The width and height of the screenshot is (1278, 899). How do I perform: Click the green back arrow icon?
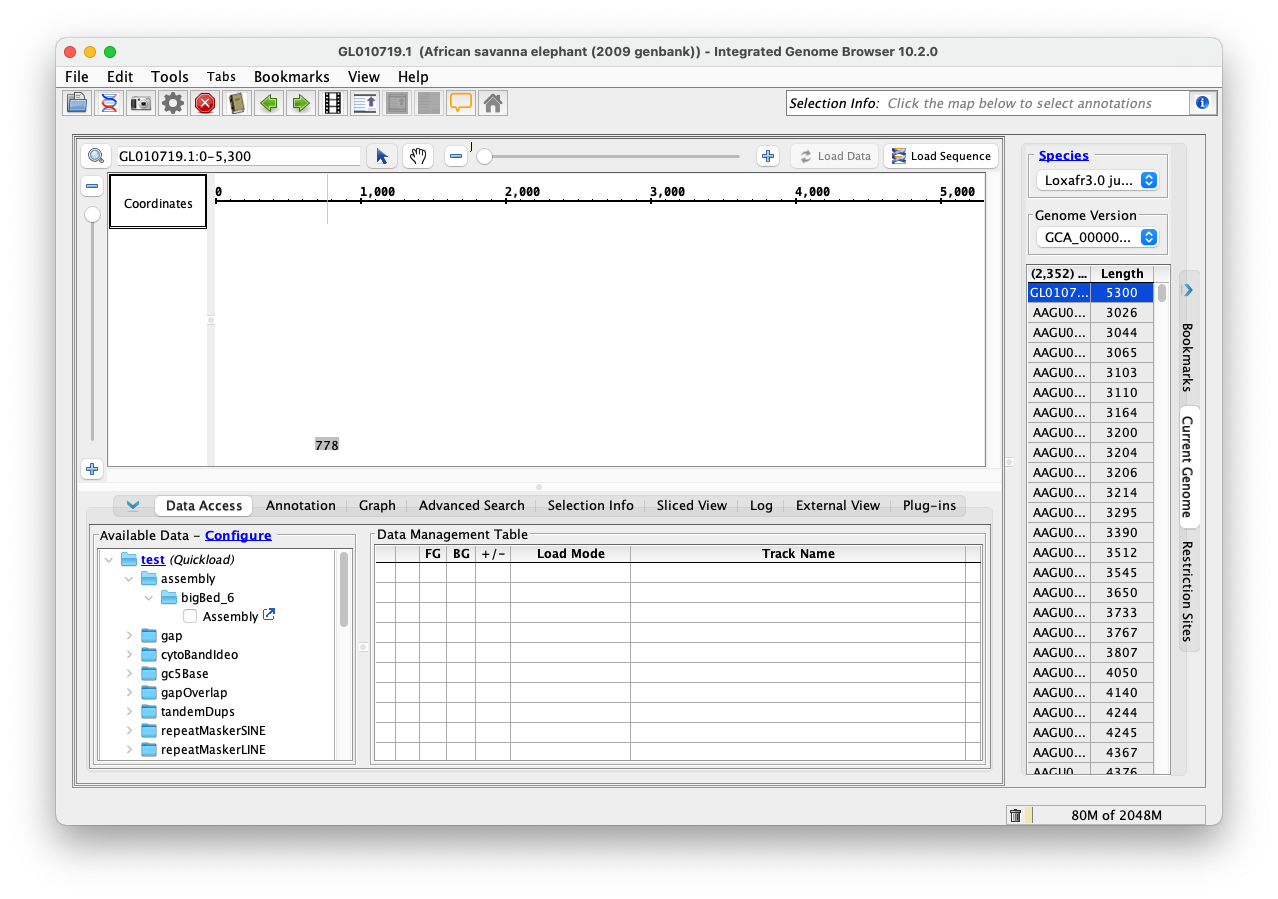pyautogui.click(x=268, y=103)
